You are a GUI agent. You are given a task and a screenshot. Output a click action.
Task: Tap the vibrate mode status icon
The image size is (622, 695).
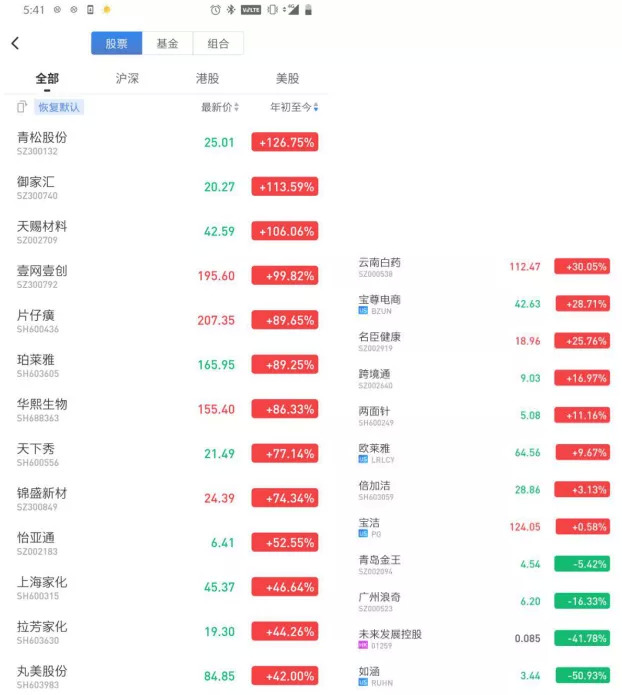273,10
